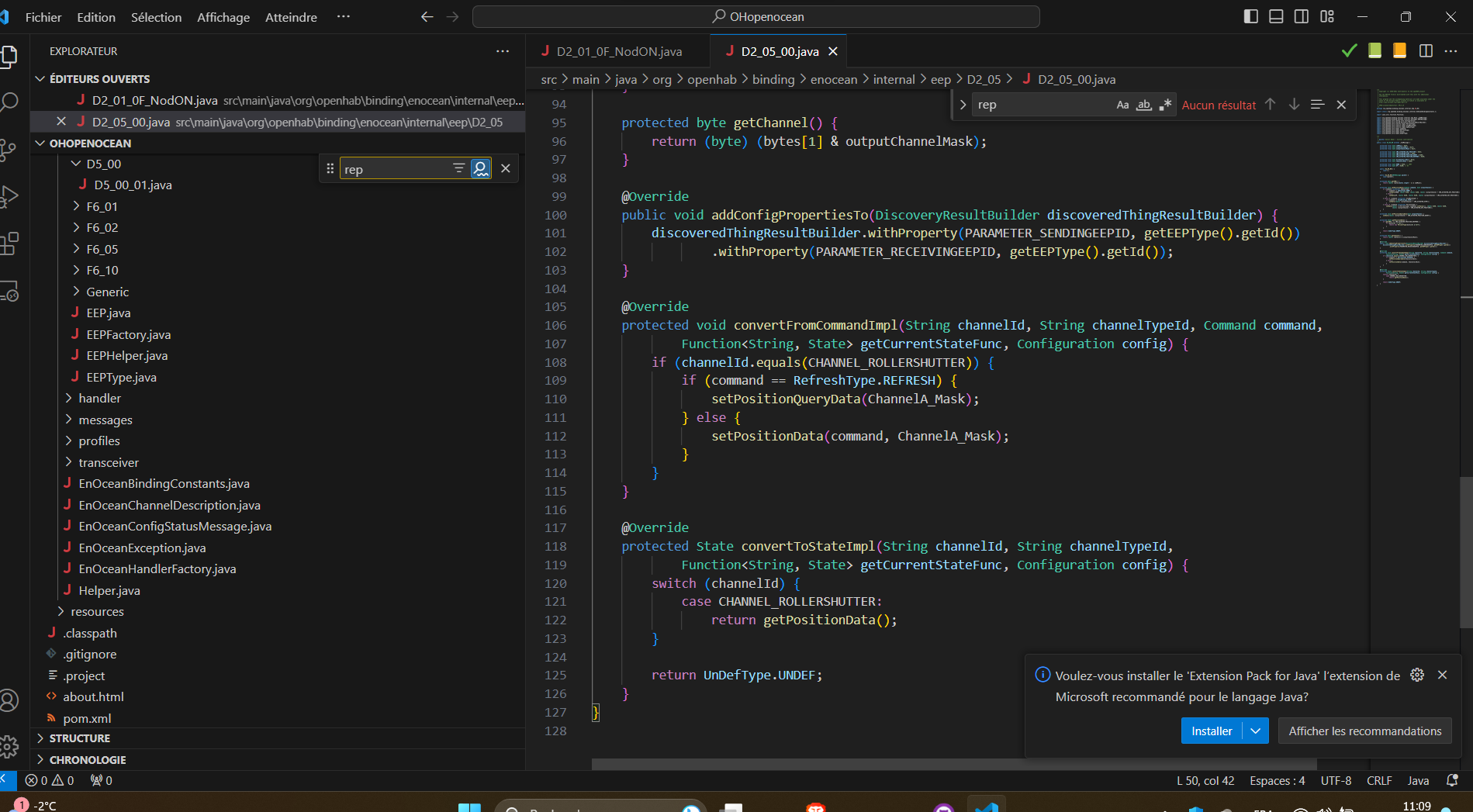The image size is (1473, 812).
Task: Toggle filter mode in explorer search box
Action: click(458, 168)
